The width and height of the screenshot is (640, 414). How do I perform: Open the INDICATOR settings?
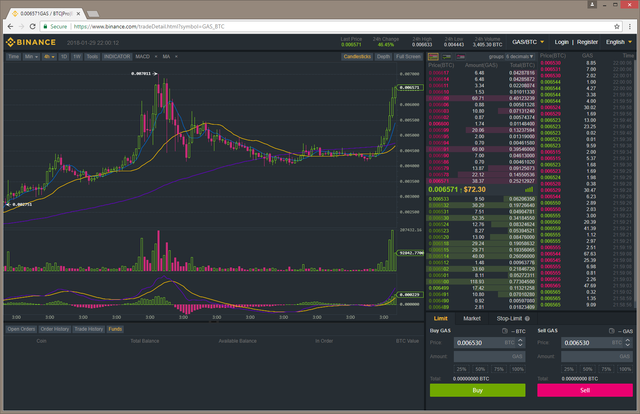point(117,57)
